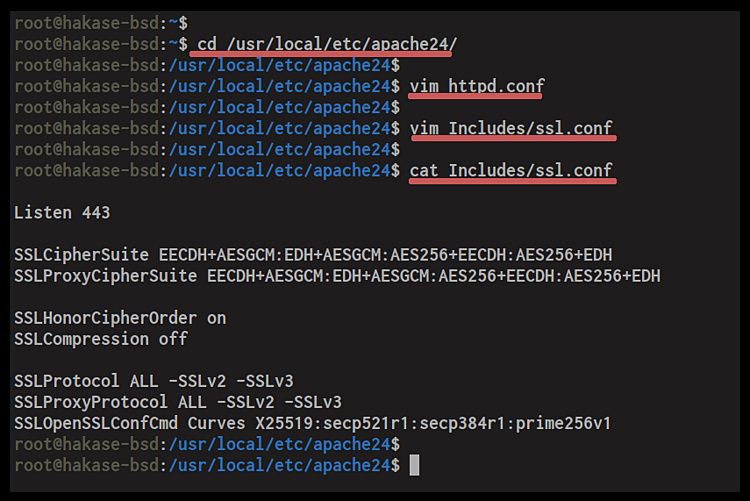
Task: Select the 'vim Includes/ssl.conf' command
Action: pyautogui.click(x=511, y=128)
